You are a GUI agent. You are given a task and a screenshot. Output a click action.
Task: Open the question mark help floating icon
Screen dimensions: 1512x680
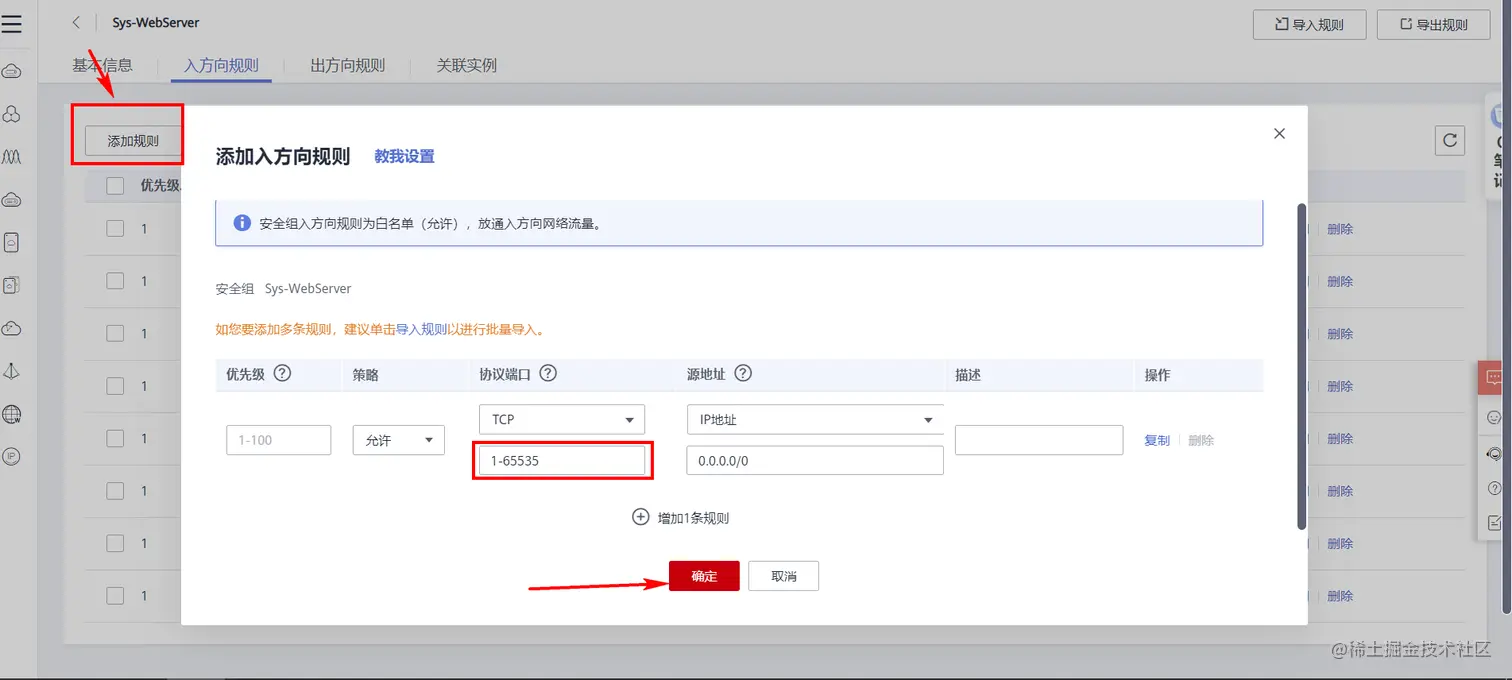point(1496,488)
